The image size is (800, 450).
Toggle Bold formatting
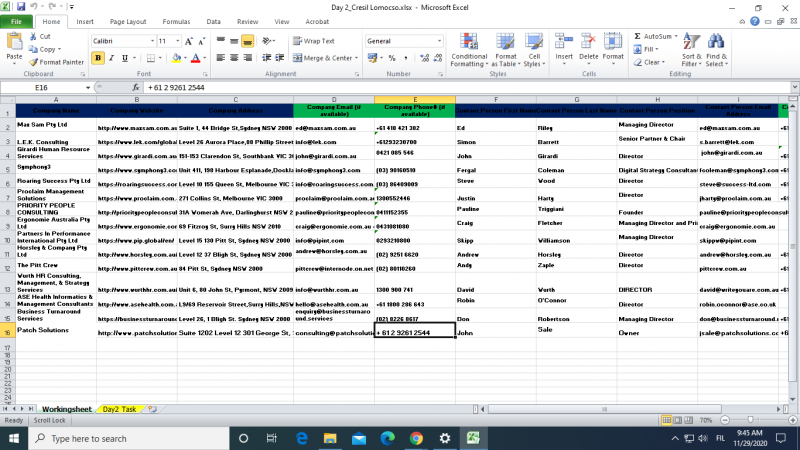[98, 58]
